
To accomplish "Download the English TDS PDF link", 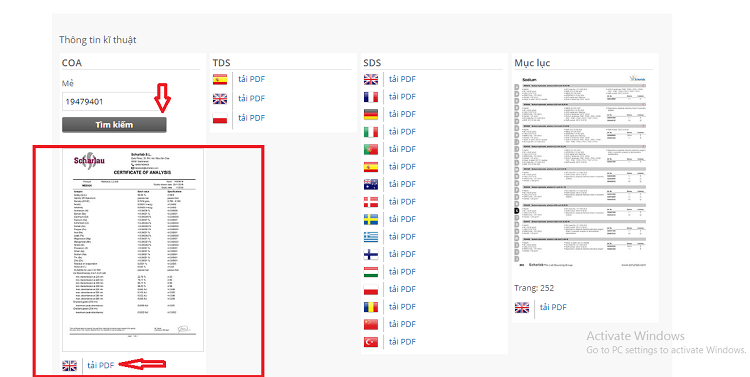I will click(x=252, y=99).
